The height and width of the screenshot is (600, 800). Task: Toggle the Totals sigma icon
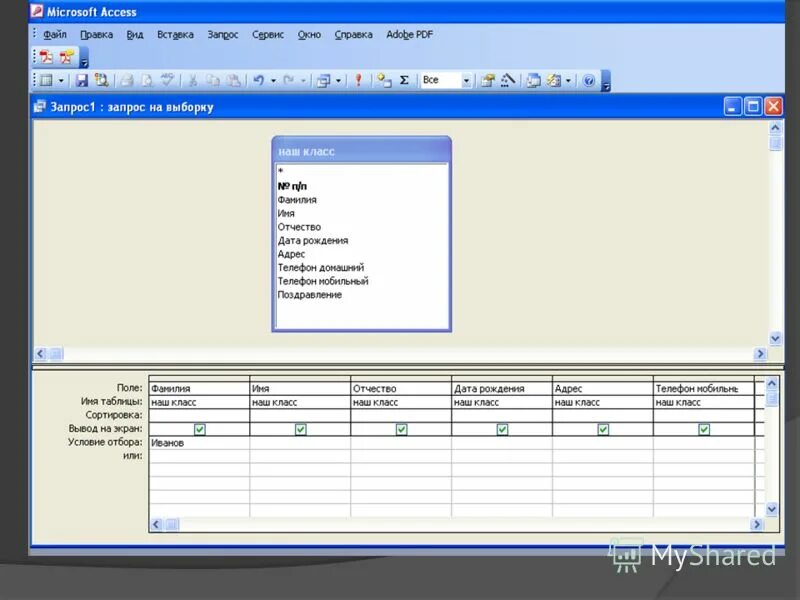click(x=404, y=80)
